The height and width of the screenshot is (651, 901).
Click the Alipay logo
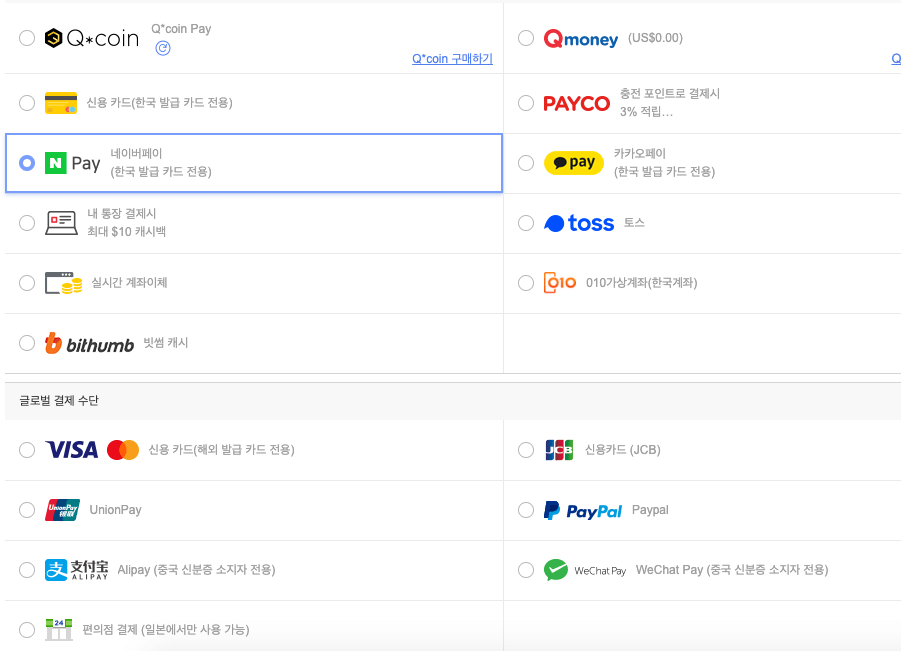[x=76, y=570]
